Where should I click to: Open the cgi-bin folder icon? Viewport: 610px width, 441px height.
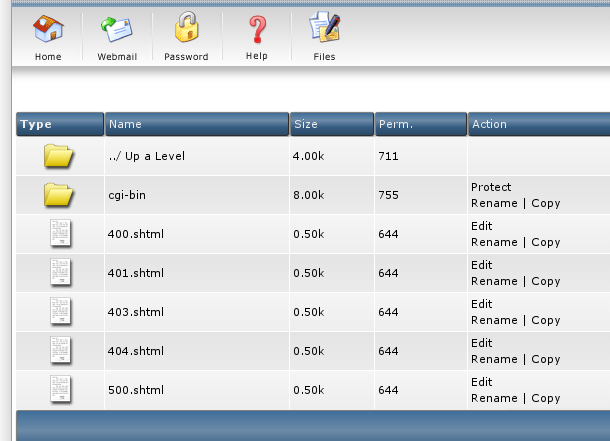(58, 195)
